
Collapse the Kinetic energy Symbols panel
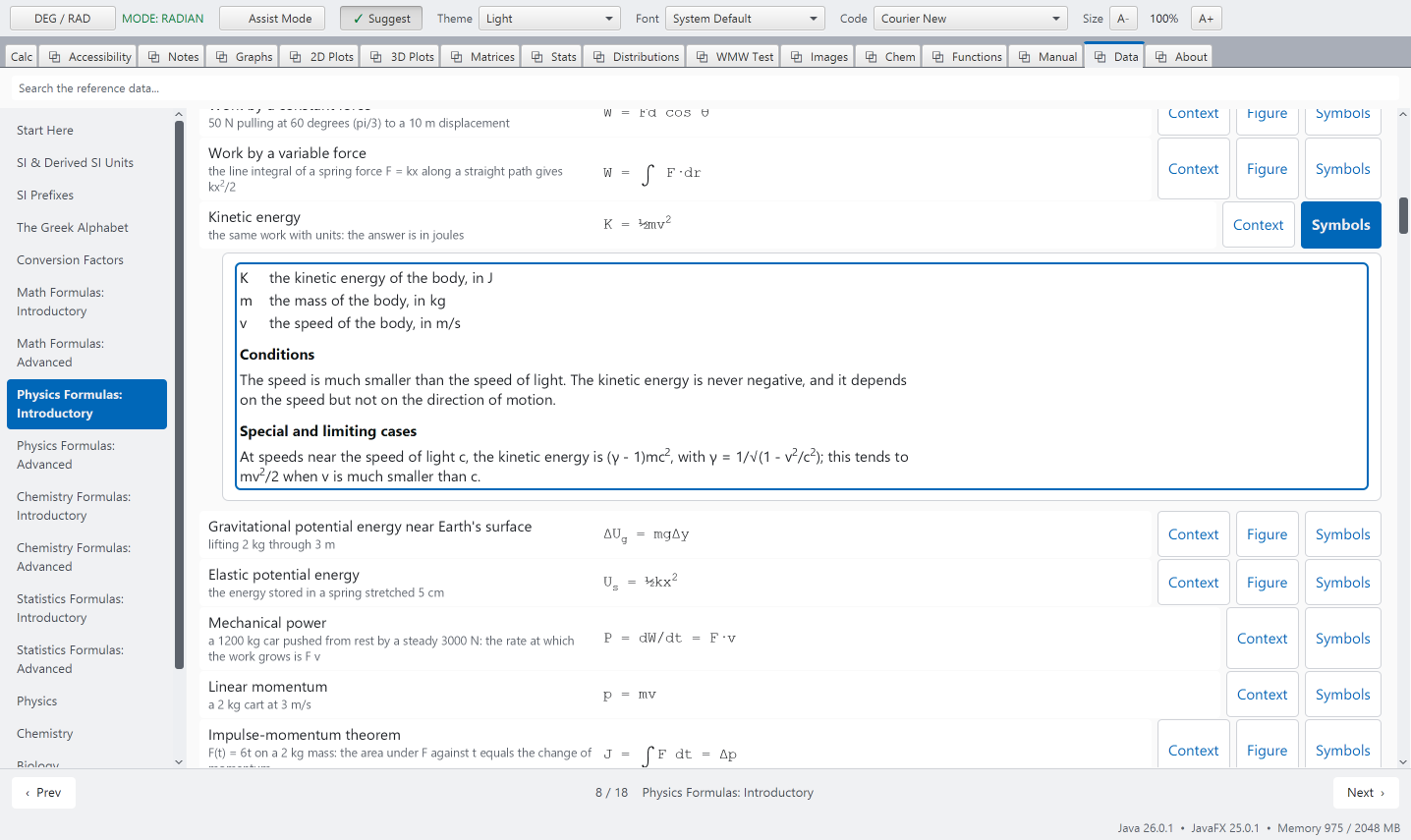point(1340,225)
